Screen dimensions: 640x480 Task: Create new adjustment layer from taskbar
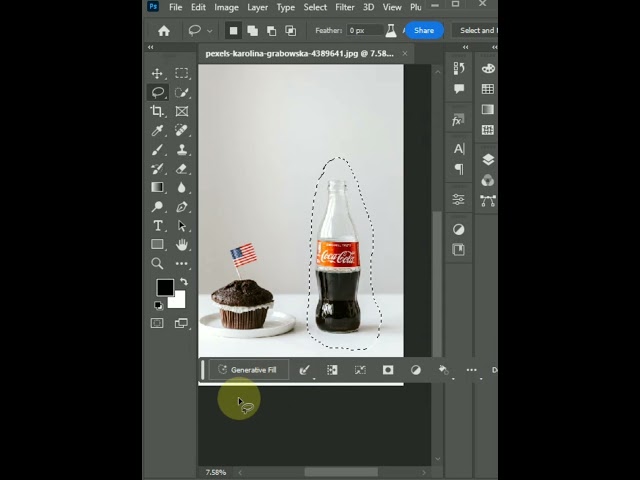click(416, 370)
